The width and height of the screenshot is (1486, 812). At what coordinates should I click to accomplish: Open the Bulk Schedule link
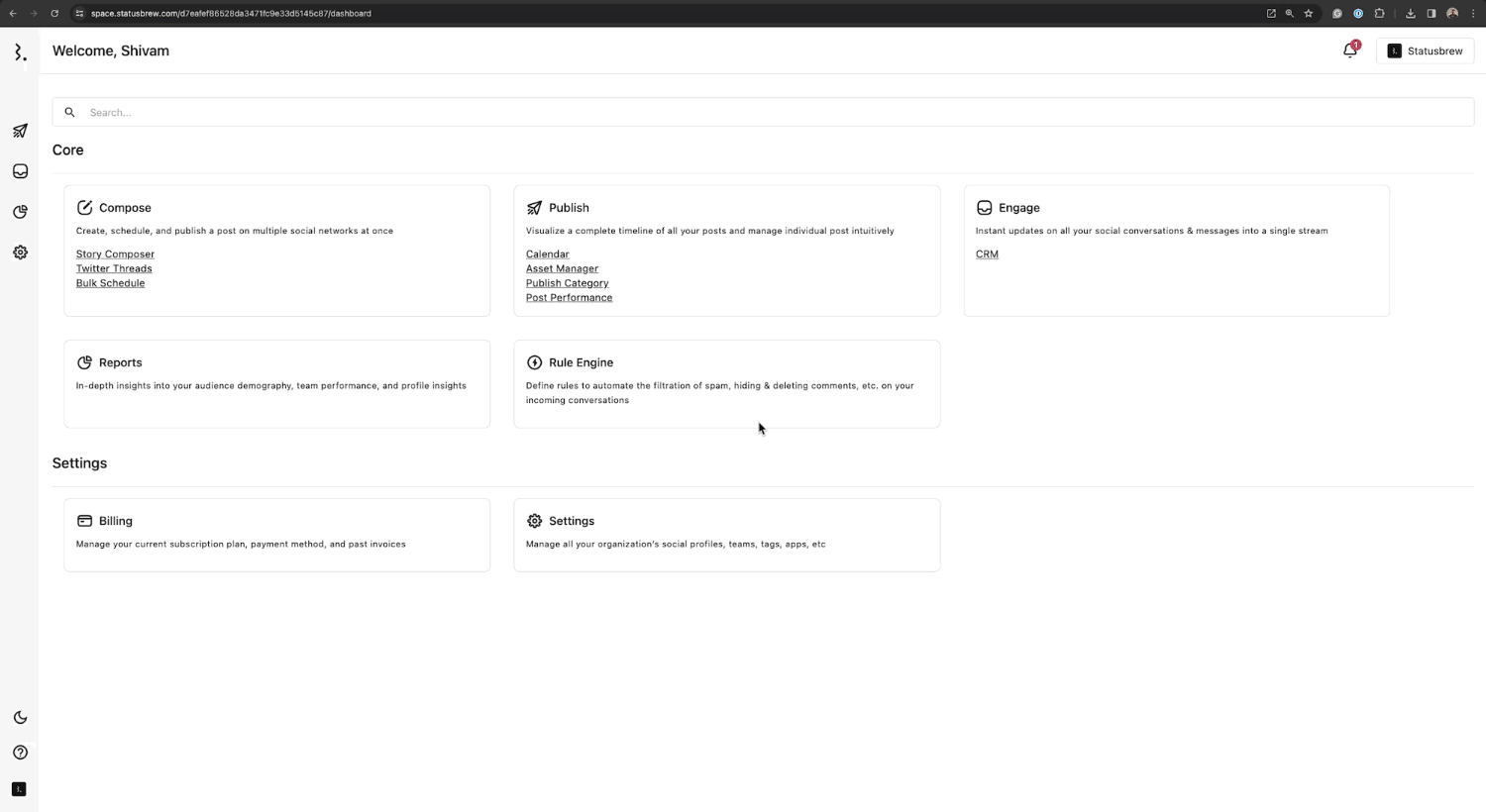[110, 283]
